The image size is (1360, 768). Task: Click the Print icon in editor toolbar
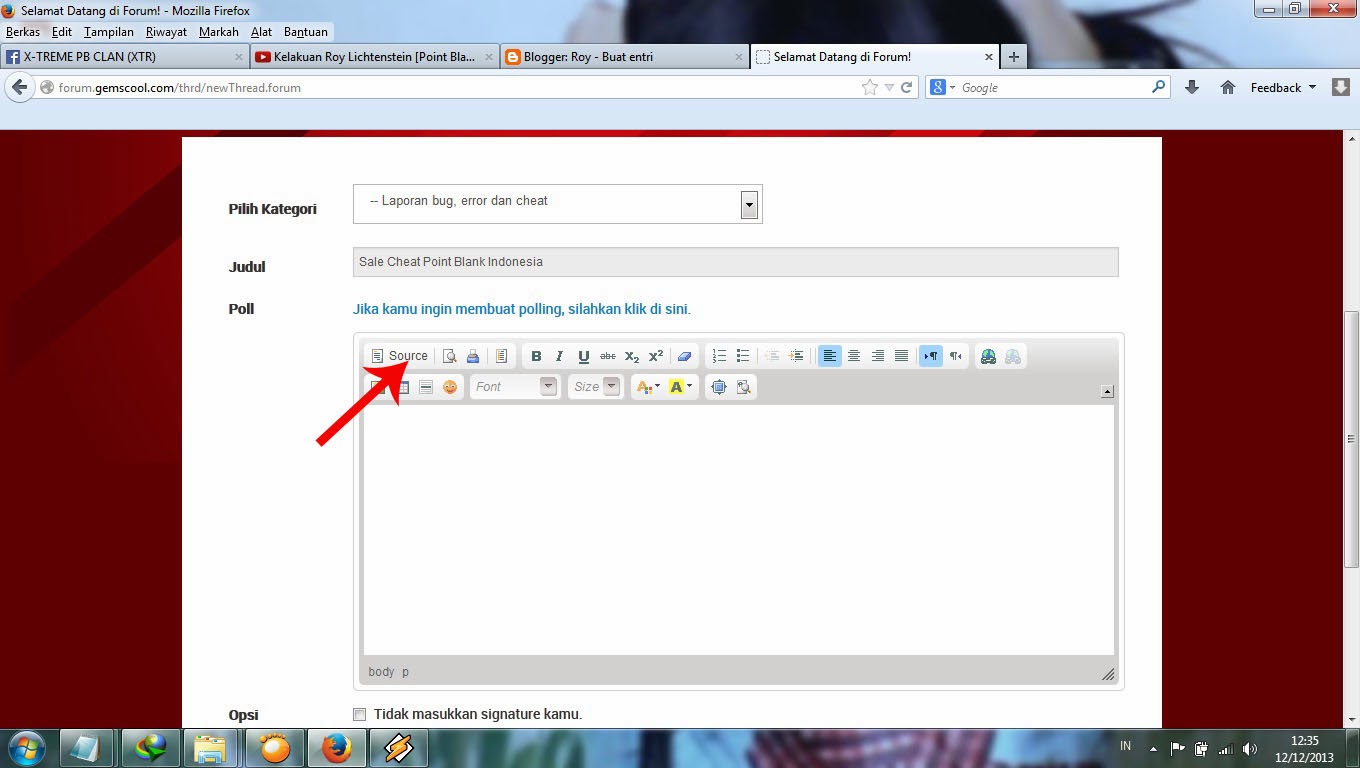[x=473, y=356]
